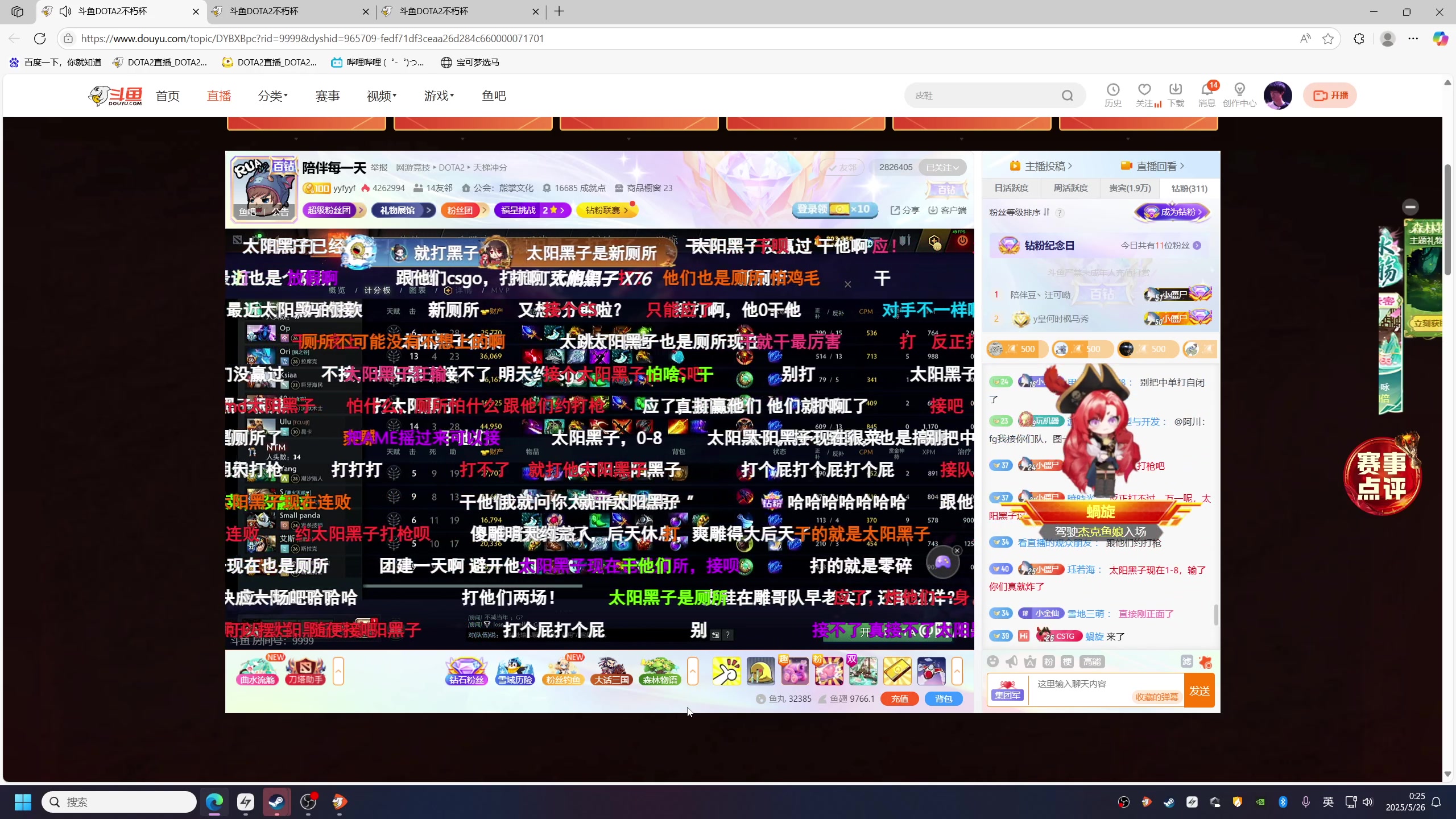Send the gold bar gift

897,672
